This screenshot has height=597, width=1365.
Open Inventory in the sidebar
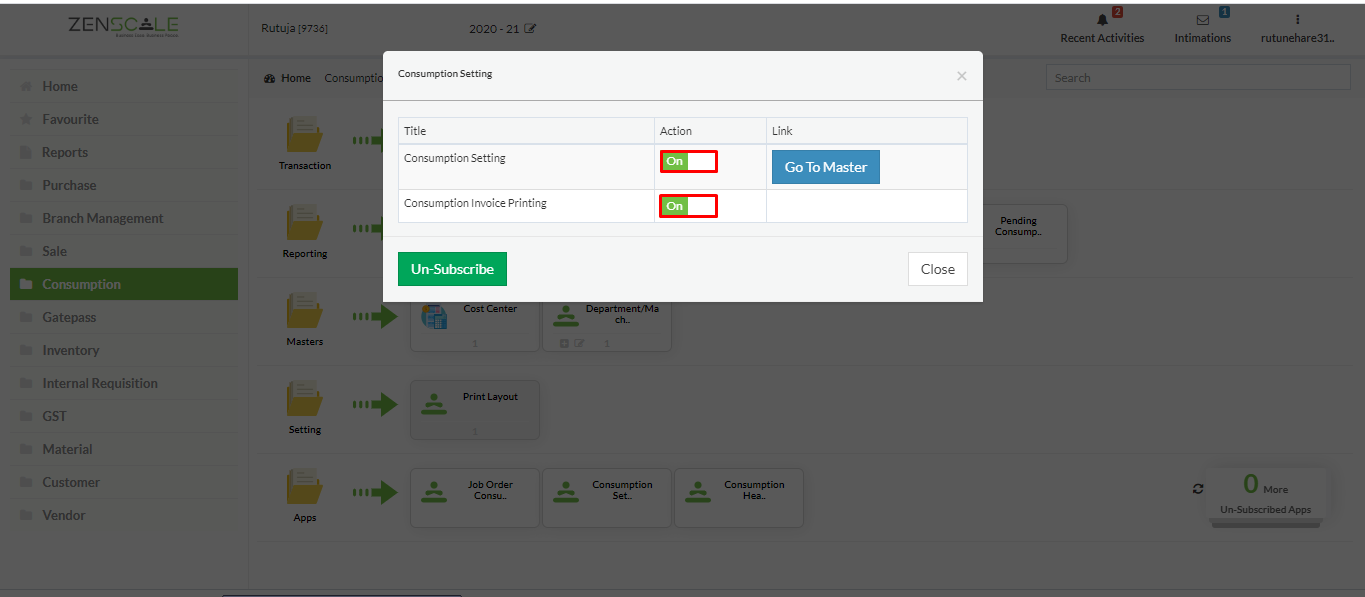click(x=124, y=350)
